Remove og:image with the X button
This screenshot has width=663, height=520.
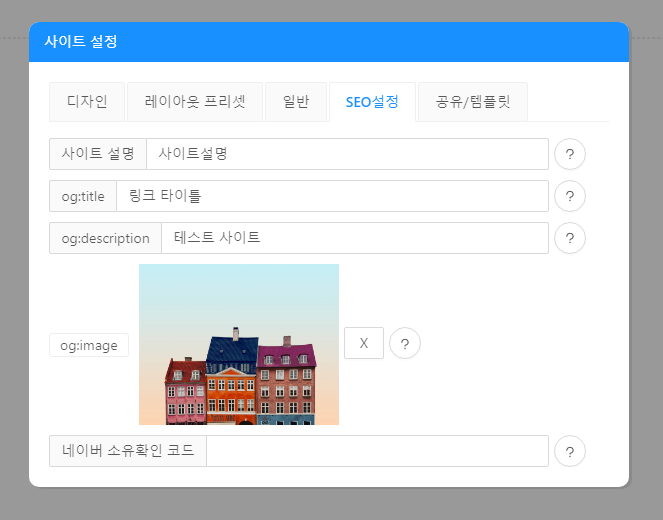[x=364, y=343]
